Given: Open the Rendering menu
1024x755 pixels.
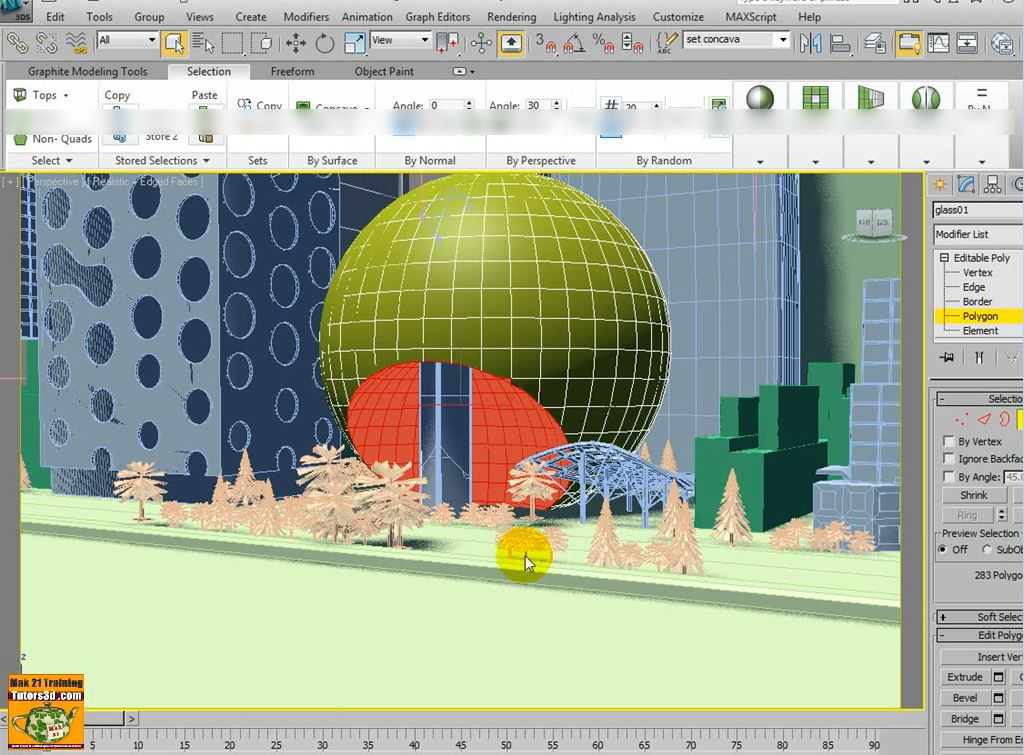Looking at the screenshot, I should (x=511, y=16).
